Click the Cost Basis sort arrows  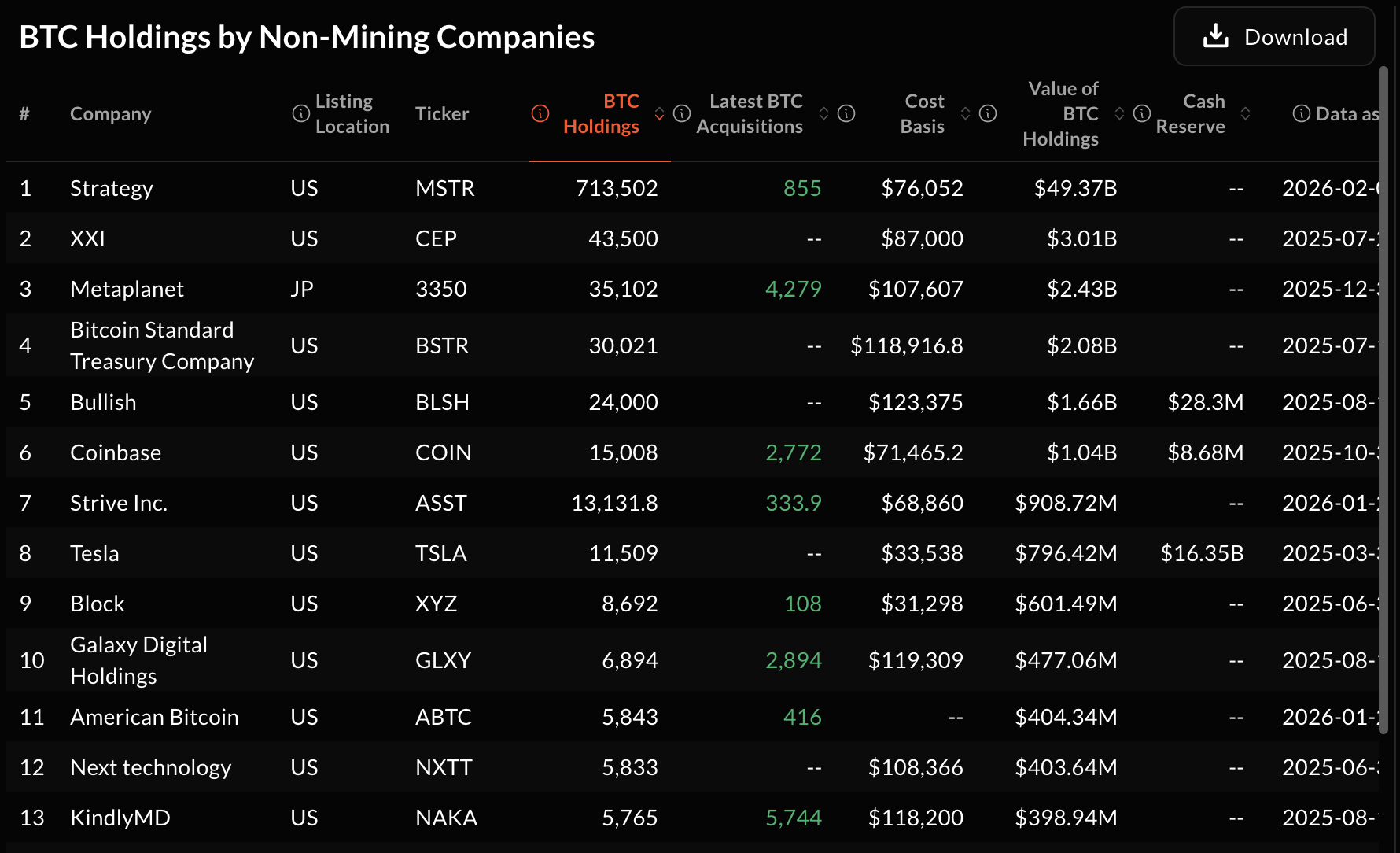966,113
